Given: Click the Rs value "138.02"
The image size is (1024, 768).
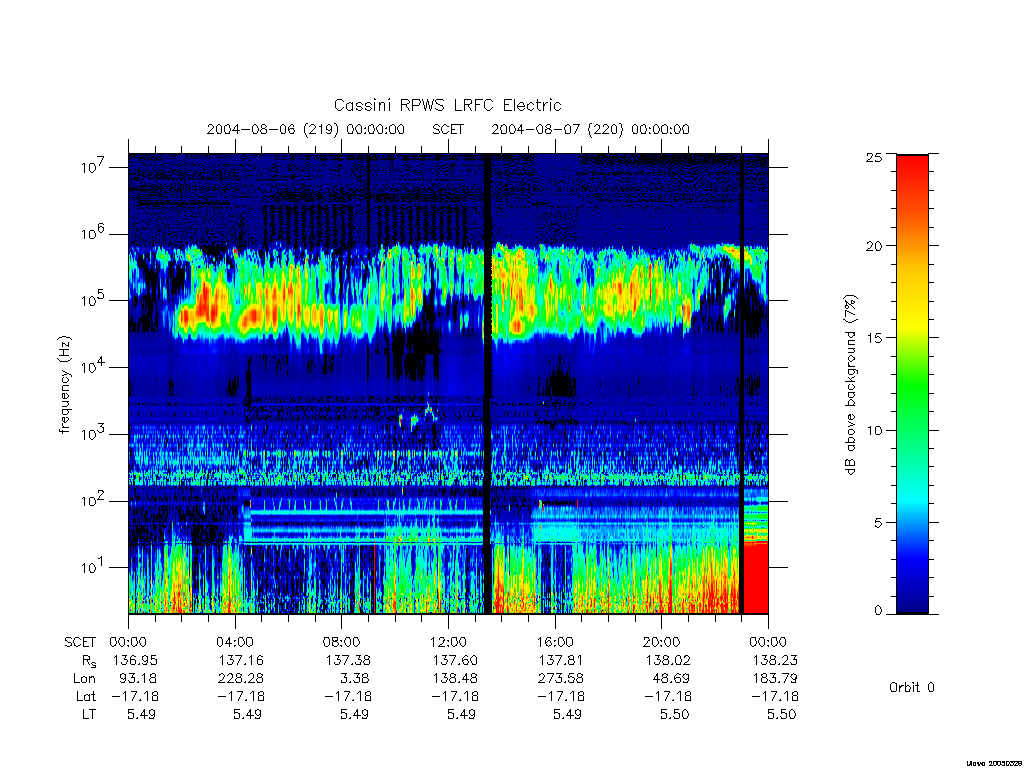Looking at the screenshot, I should pyautogui.click(x=667, y=660).
